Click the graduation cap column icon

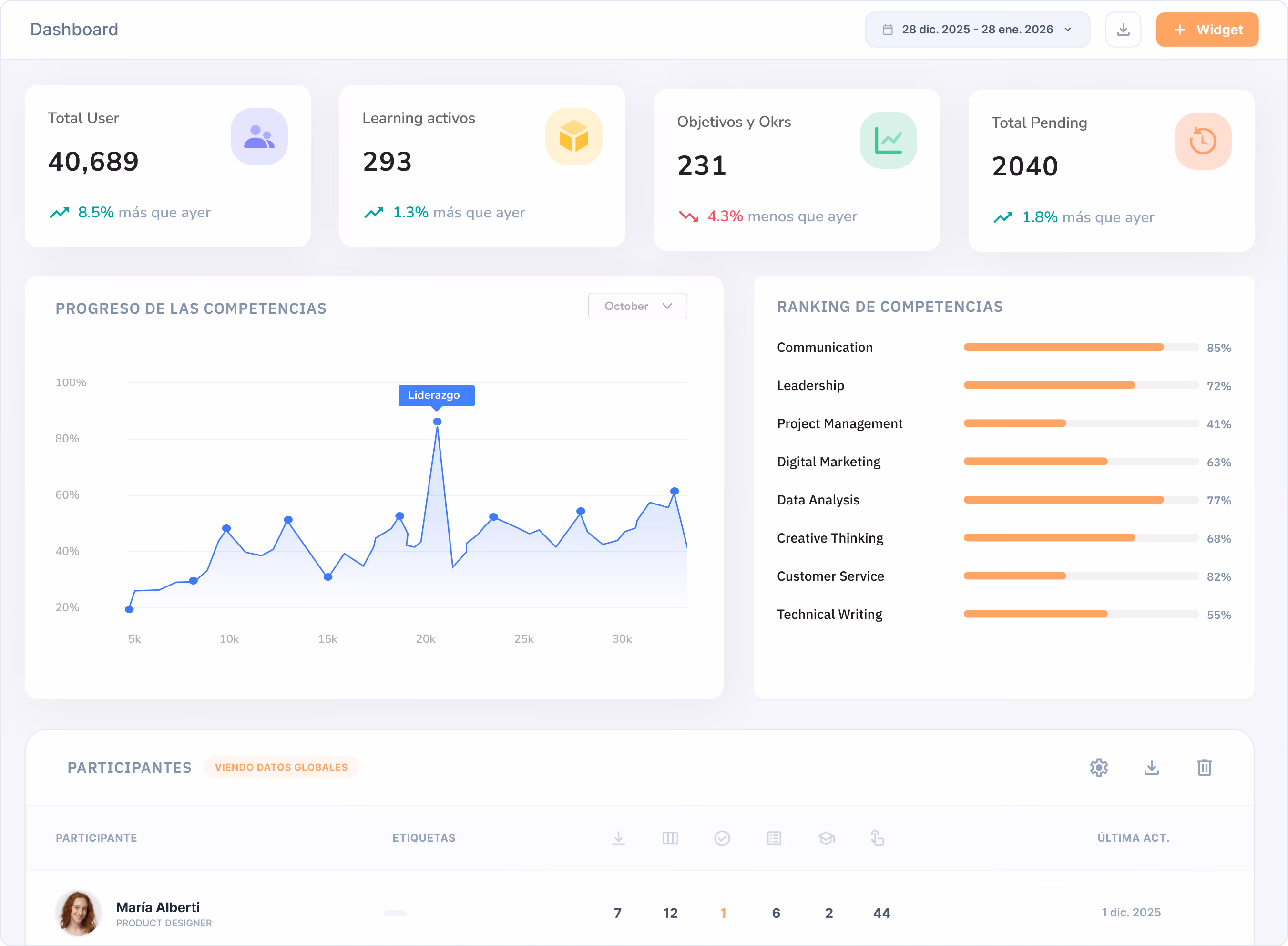coord(826,838)
